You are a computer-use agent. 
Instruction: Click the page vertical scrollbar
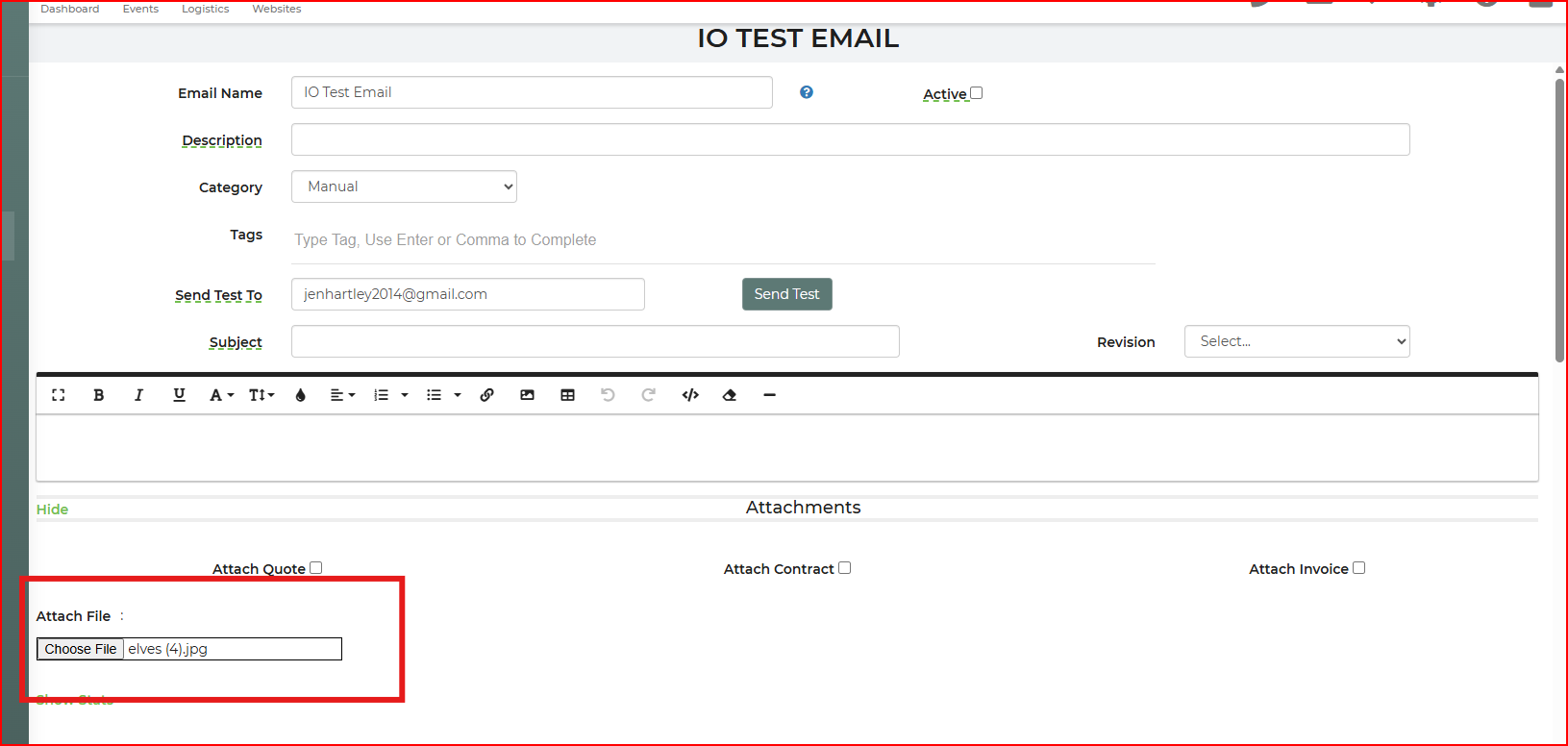coord(1559,221)
